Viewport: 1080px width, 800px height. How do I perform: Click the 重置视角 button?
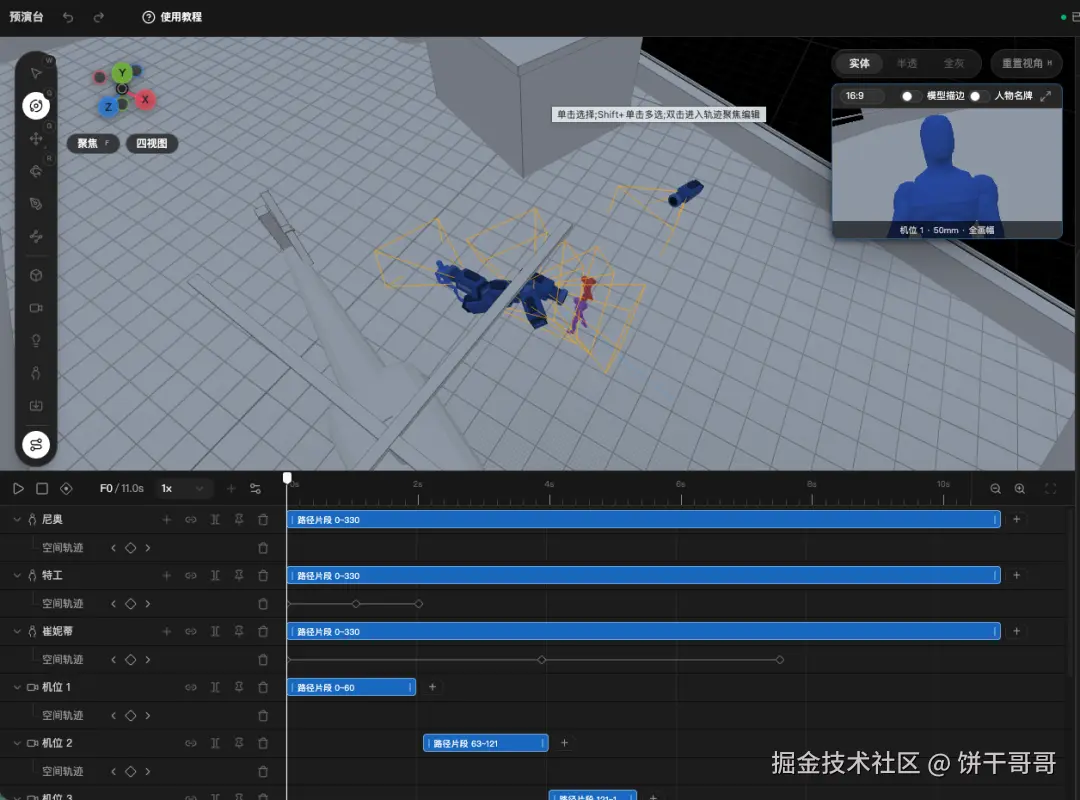click(x=1026, y=63)
